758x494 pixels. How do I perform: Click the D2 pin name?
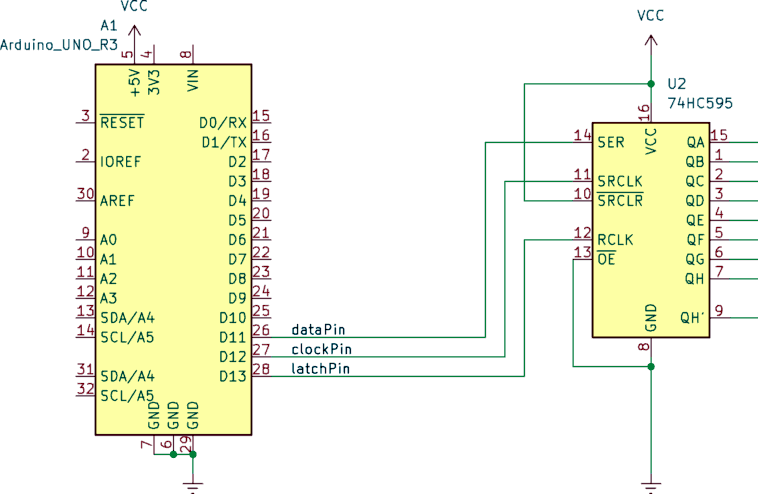tap(237, 161)
